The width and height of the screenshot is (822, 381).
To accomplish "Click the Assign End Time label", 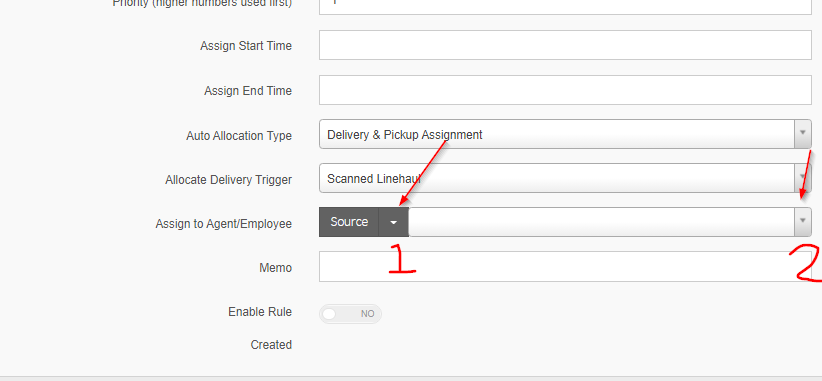I will pyautogui.click(x=248, y=91).
